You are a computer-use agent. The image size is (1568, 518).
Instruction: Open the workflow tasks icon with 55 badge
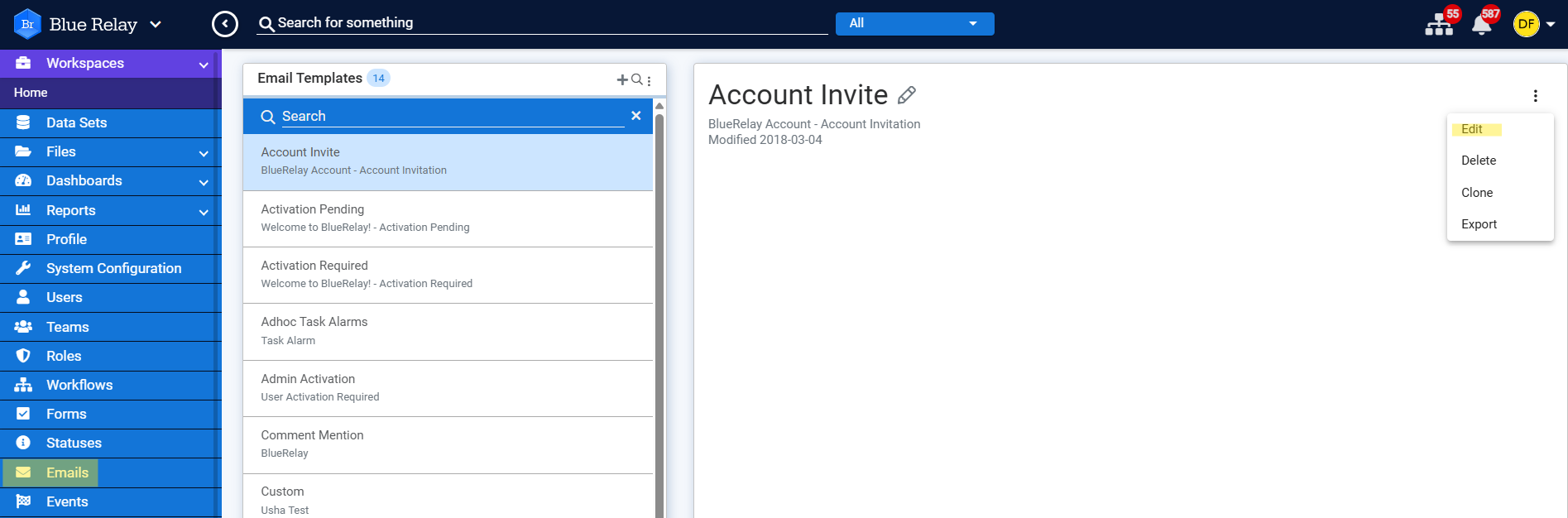tap(1439, 26)
